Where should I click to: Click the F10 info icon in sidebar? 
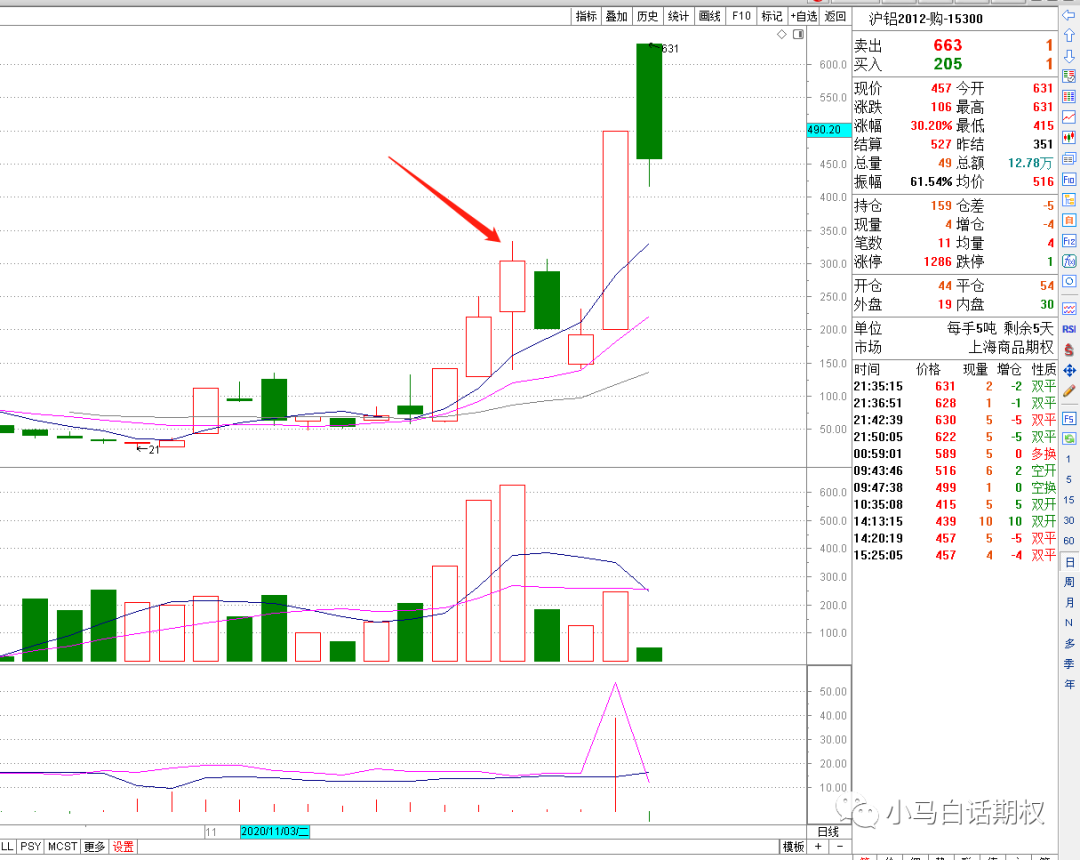[1069, 179]
